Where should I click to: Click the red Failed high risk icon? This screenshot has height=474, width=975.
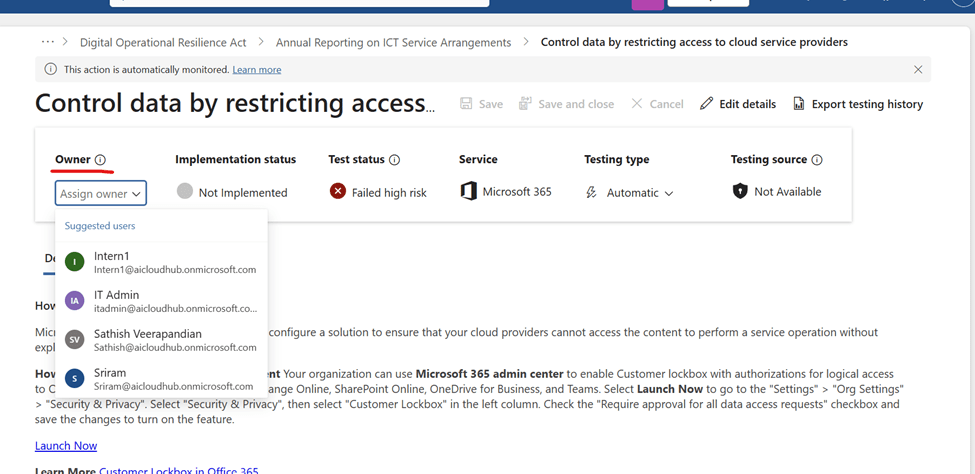338,191
